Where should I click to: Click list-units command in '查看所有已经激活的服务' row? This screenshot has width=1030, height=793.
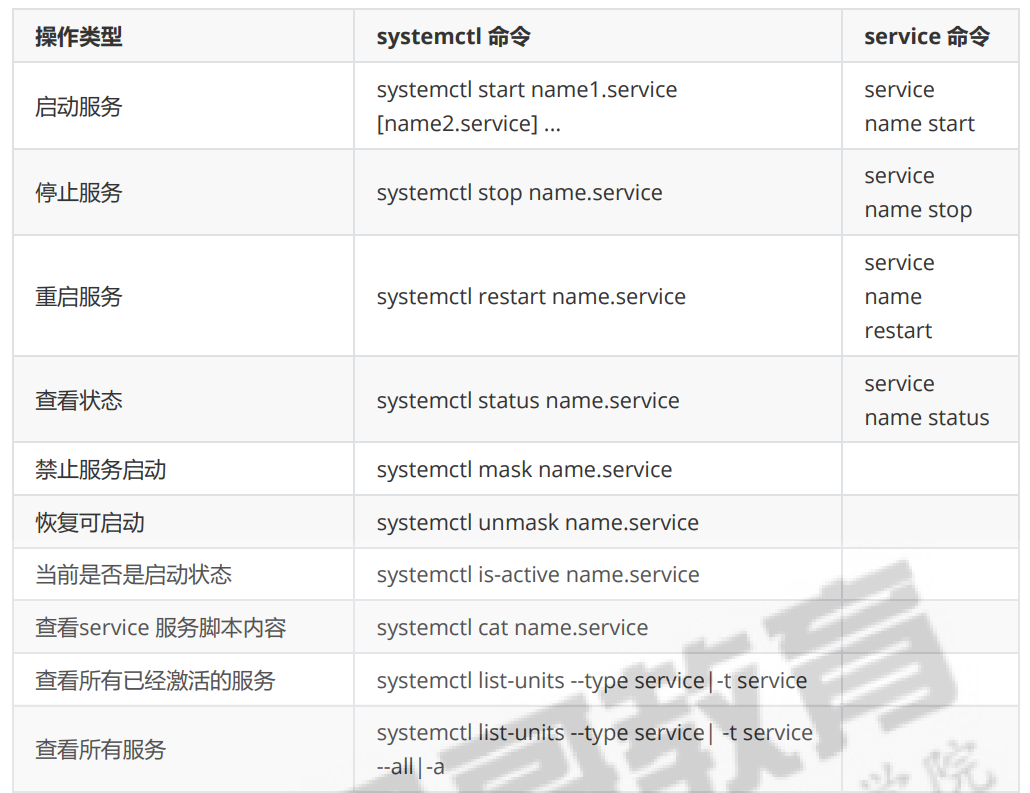pyautogui.click(x=592, y=681)
